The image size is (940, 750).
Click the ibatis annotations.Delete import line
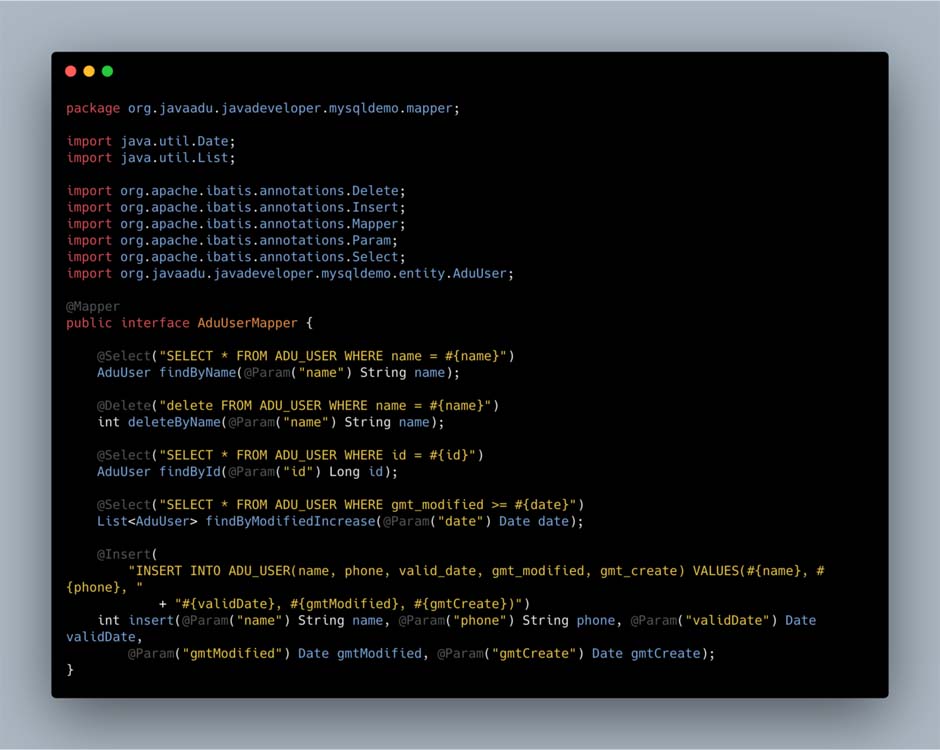[236, 191]
